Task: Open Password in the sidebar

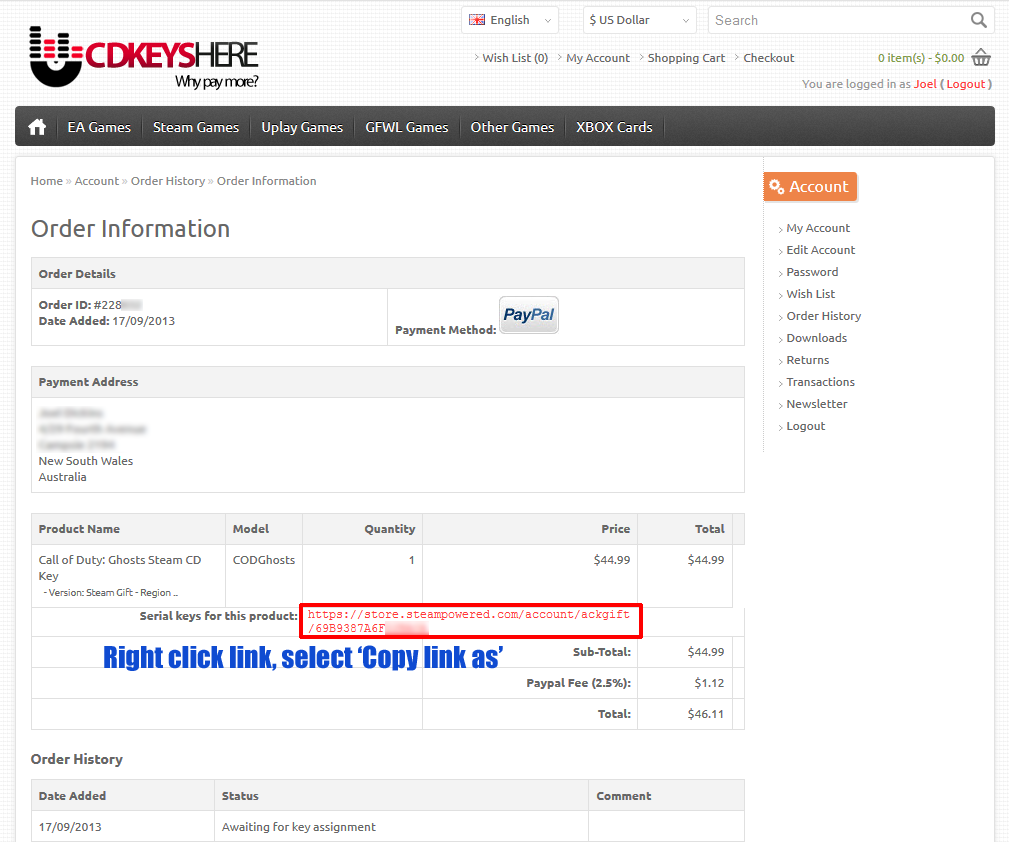Action: coord(812,272)
